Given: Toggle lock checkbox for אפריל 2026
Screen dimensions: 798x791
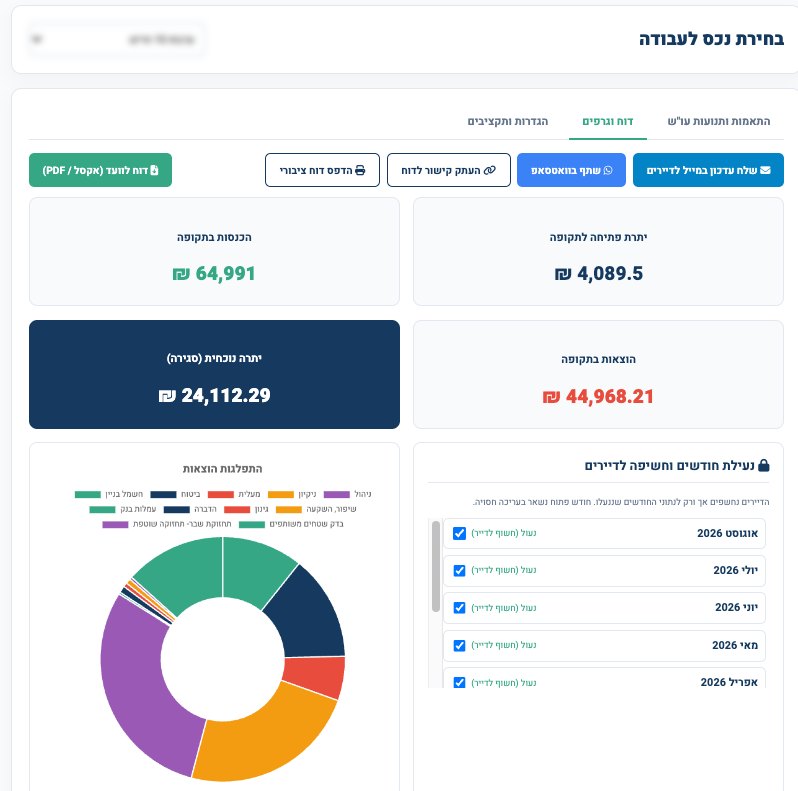Looking at the screenshot, I should tap(459, 682).
